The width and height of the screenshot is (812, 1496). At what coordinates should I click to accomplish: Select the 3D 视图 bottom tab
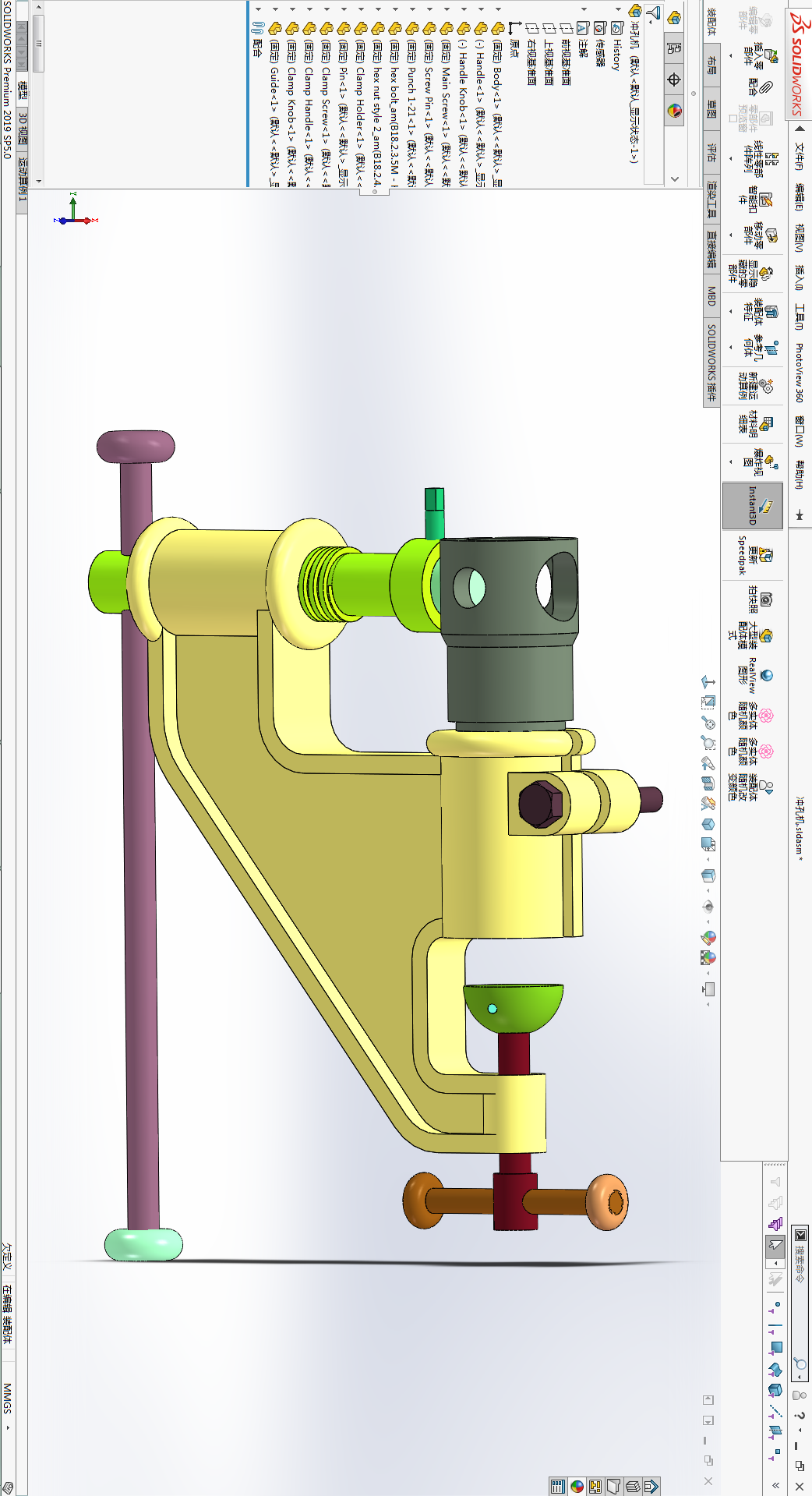click(23, 130)
